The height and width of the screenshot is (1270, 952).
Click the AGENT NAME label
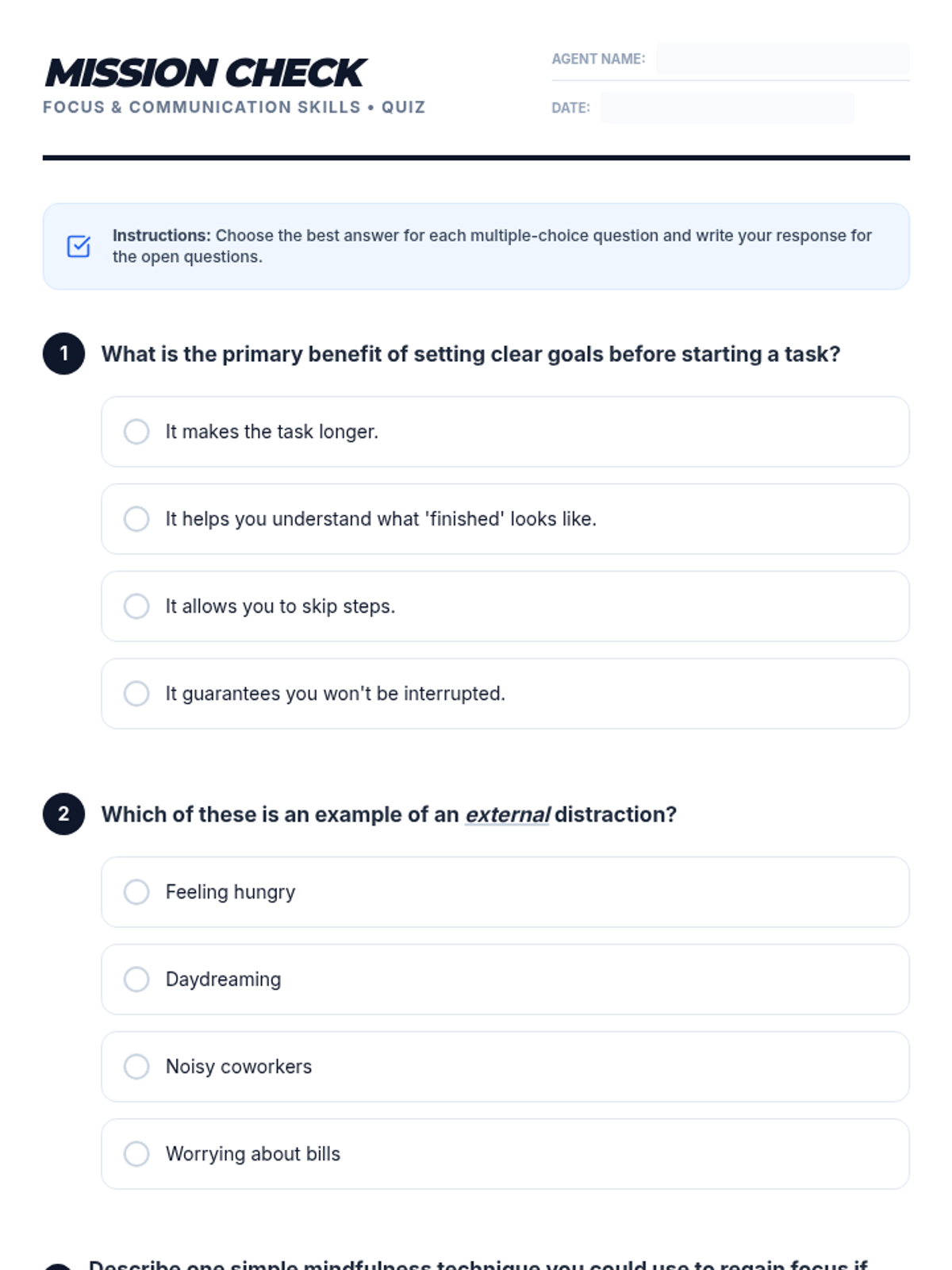pos(598,59)
